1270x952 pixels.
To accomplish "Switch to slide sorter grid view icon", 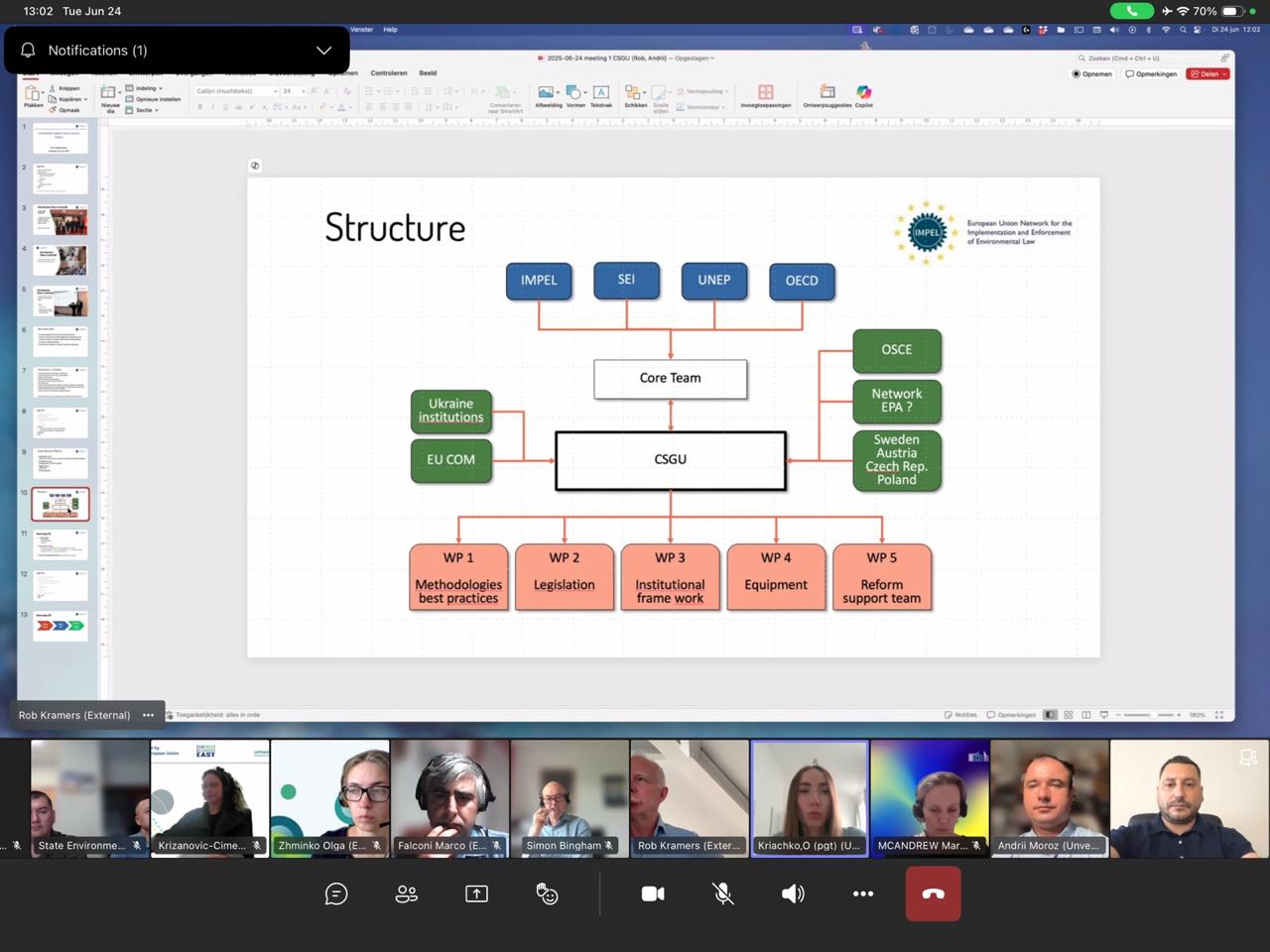I will (x=1069, y=715).
